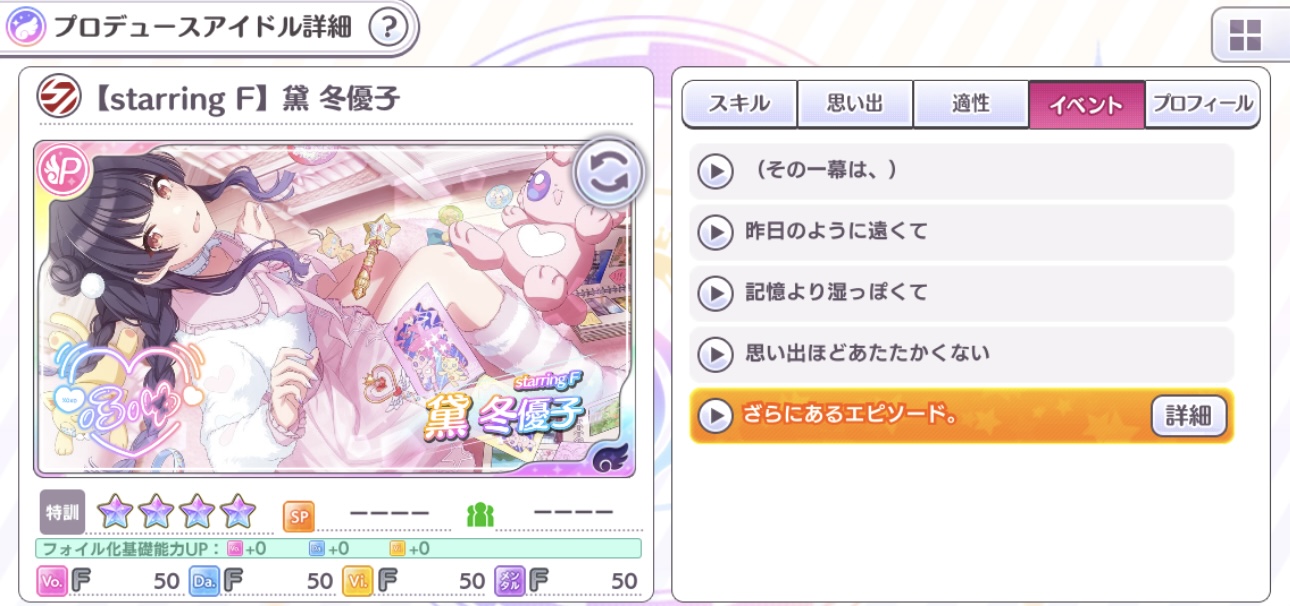
Task: Select the イベント tab
Action: click(x=1086, y=104)
